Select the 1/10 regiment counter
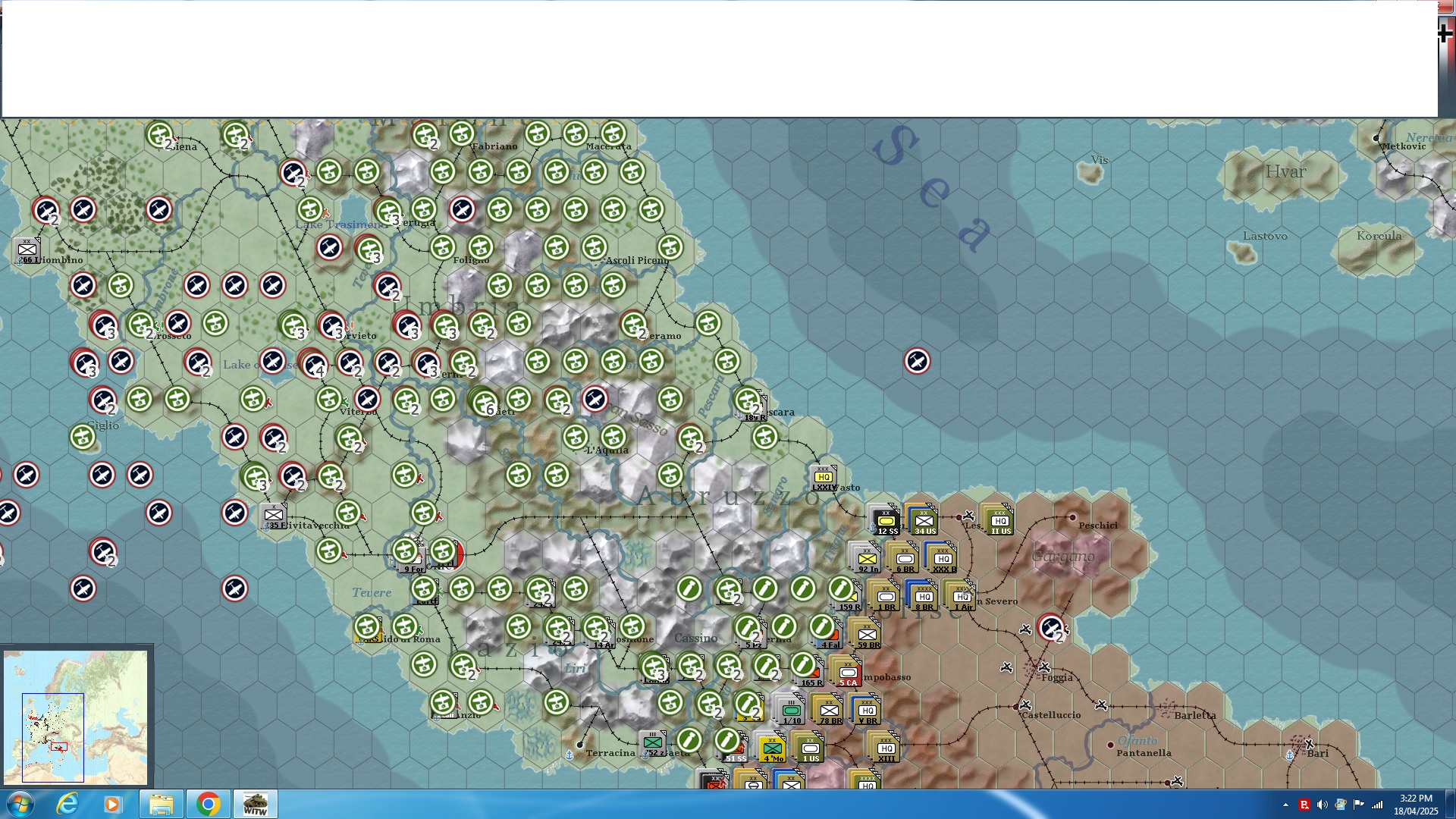The height and width of the screenshot is (819, 1456). tap(791, 711)
